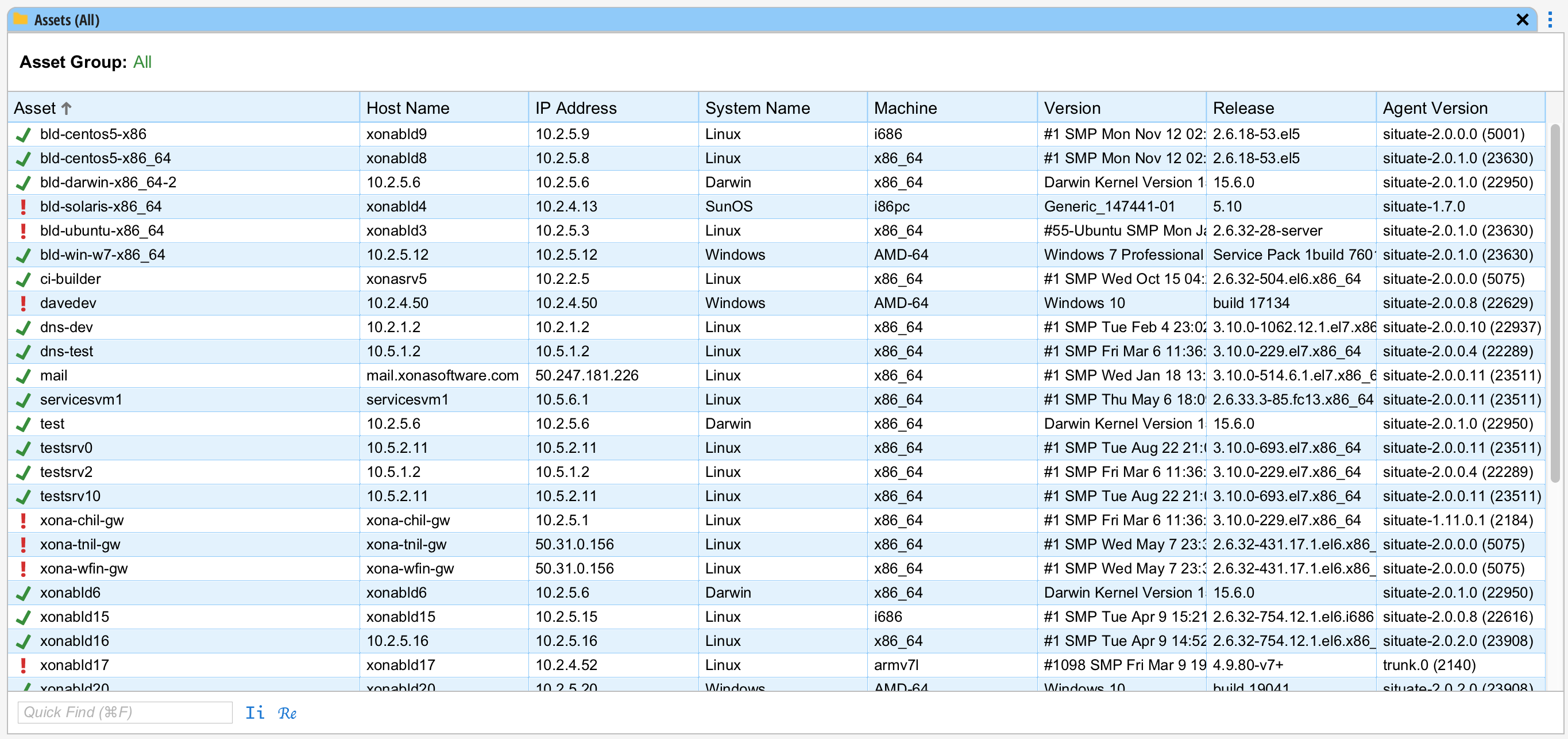Click inside the Quick Find field

coord(124,712)
